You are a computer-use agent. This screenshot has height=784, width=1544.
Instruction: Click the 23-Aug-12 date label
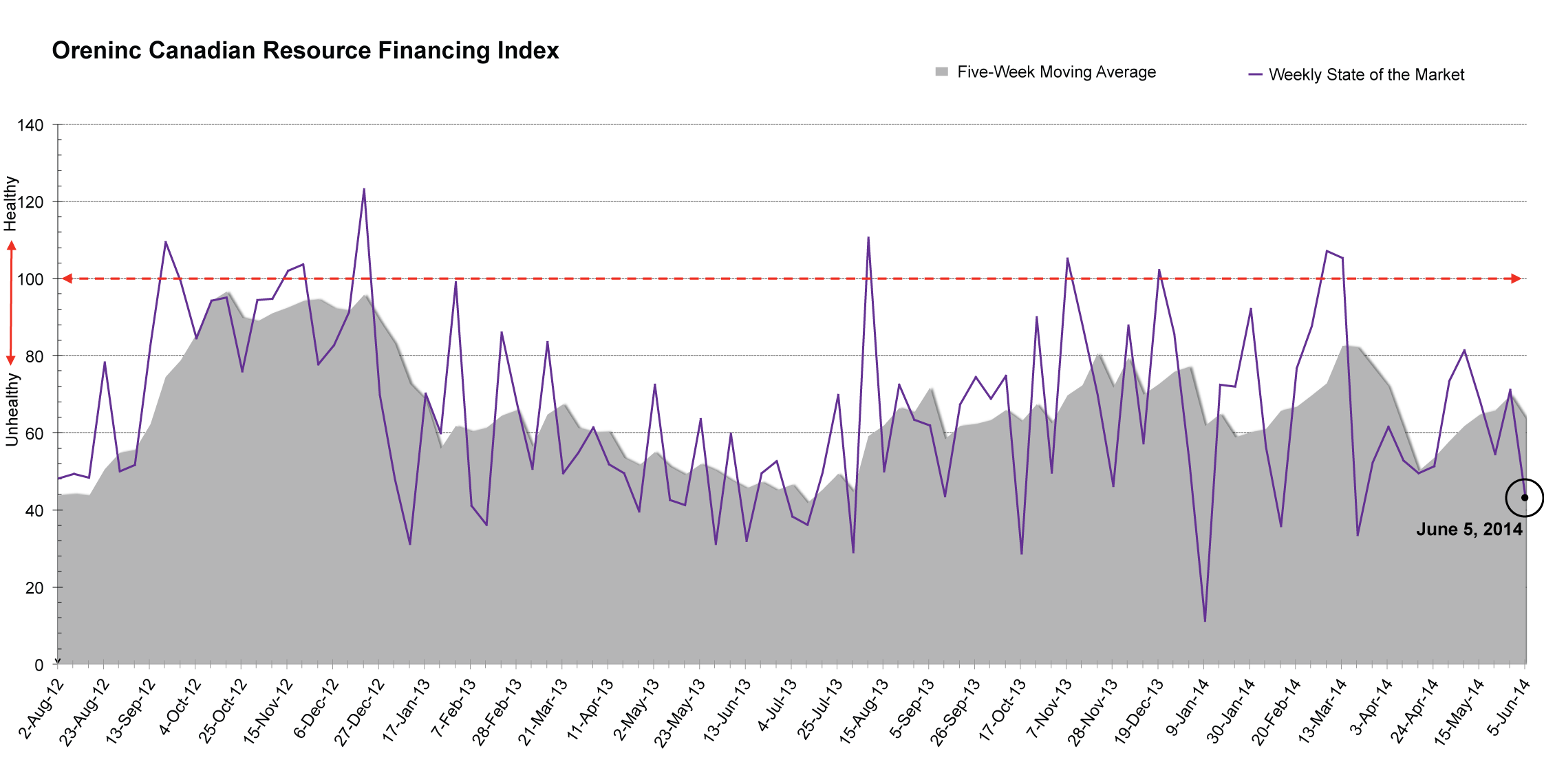coord(84,712)
